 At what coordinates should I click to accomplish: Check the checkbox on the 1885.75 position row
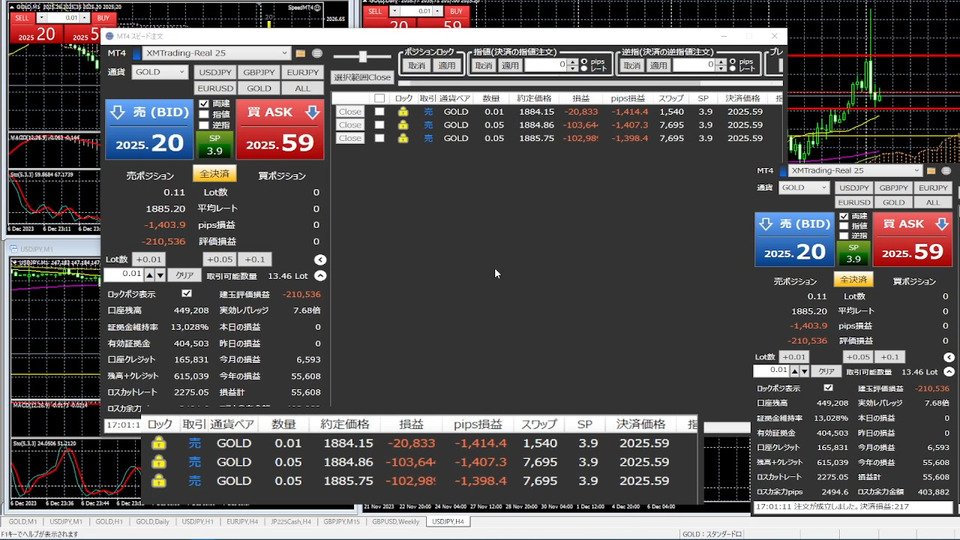380,138
